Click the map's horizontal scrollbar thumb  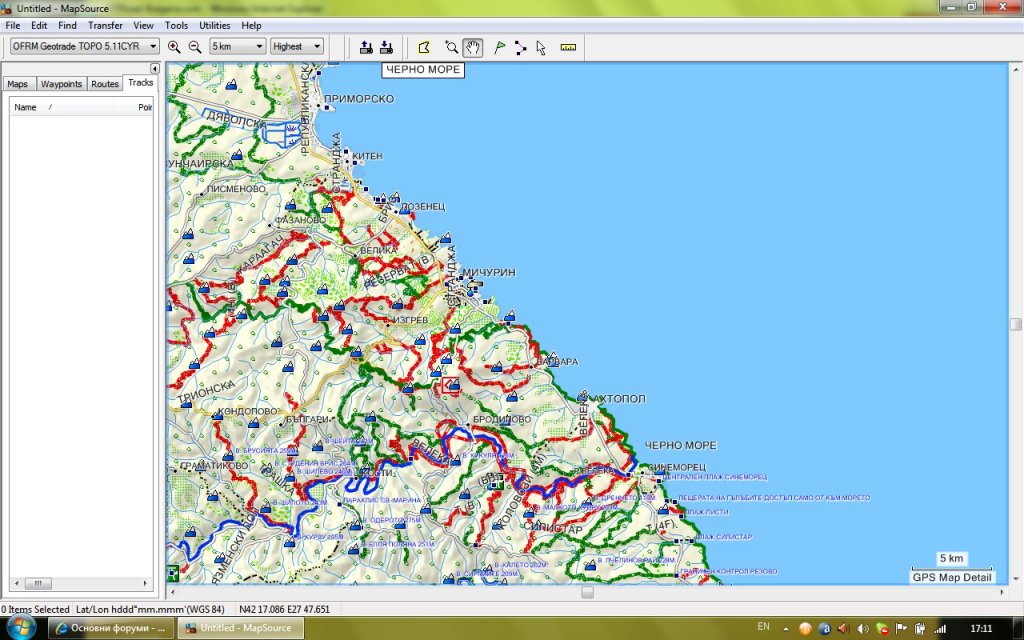point(587,592)
